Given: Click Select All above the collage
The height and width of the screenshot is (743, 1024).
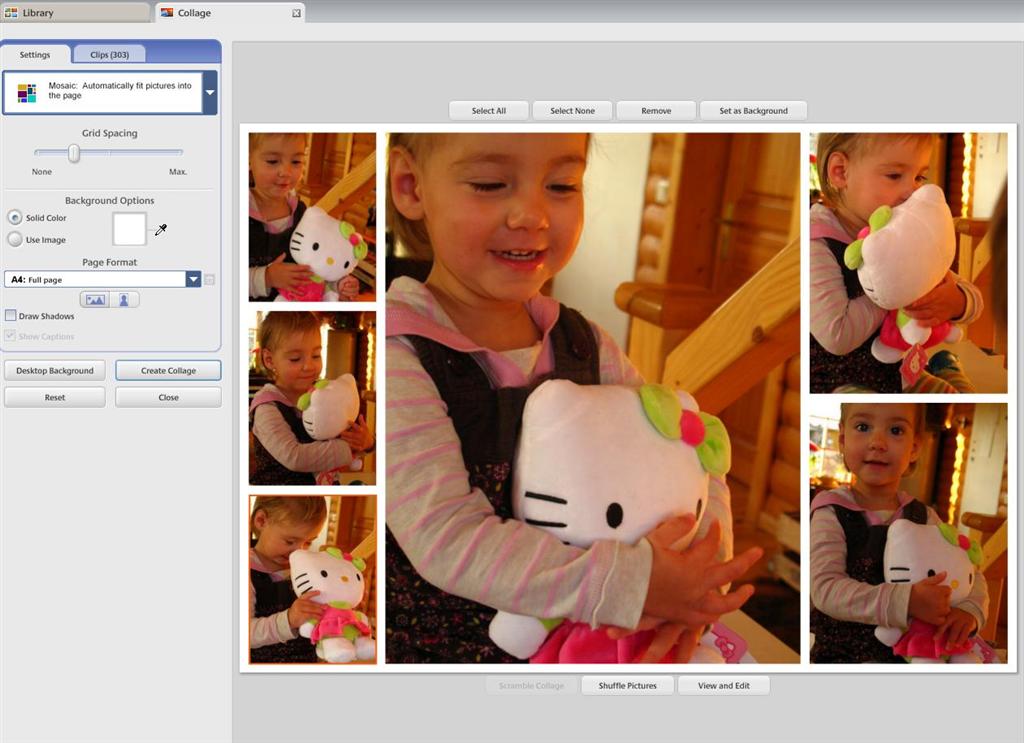Looking at the screenshot, I should tap(488, 110).
